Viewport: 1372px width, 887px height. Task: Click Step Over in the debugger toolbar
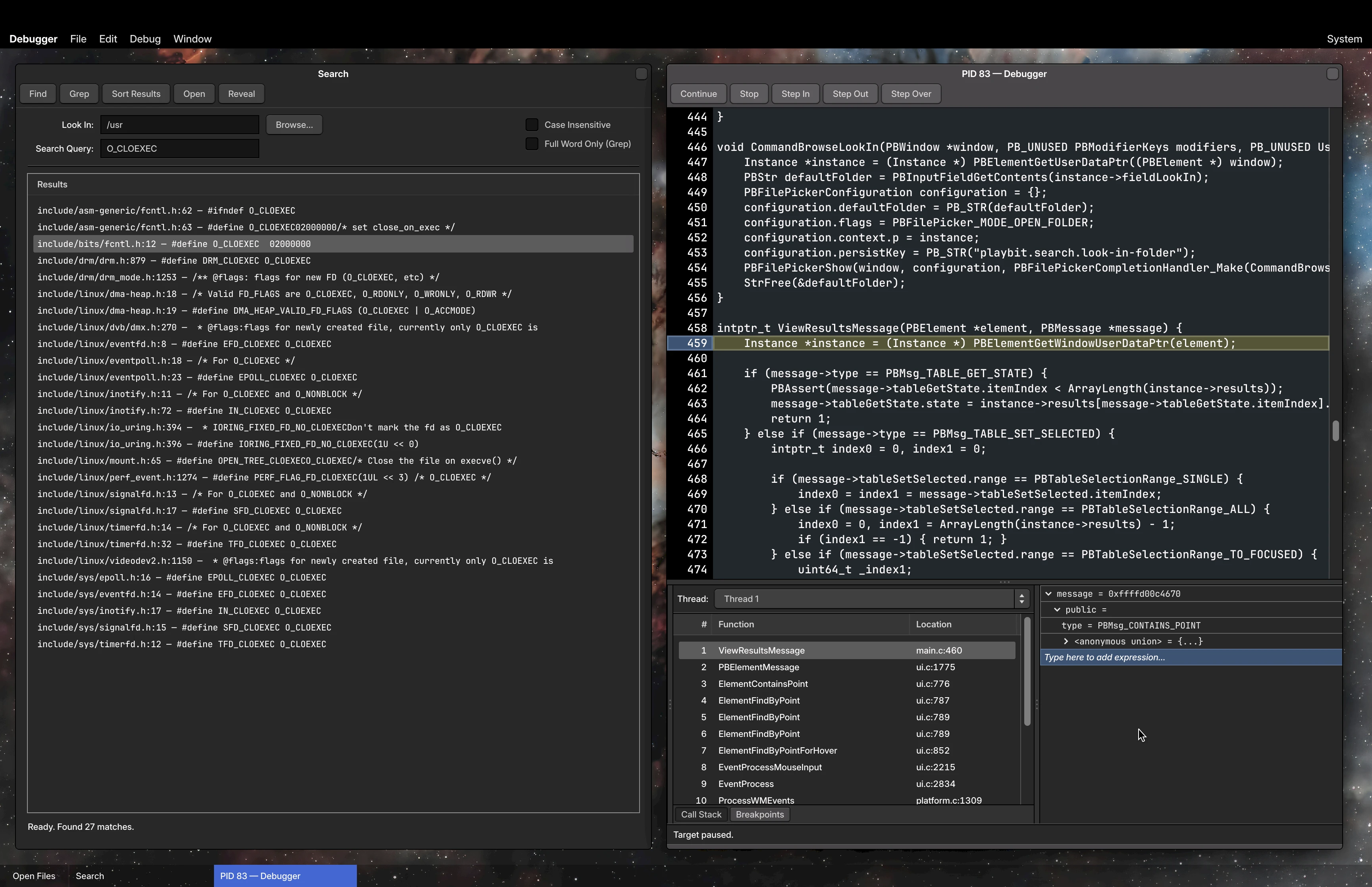tap(911, 94)
